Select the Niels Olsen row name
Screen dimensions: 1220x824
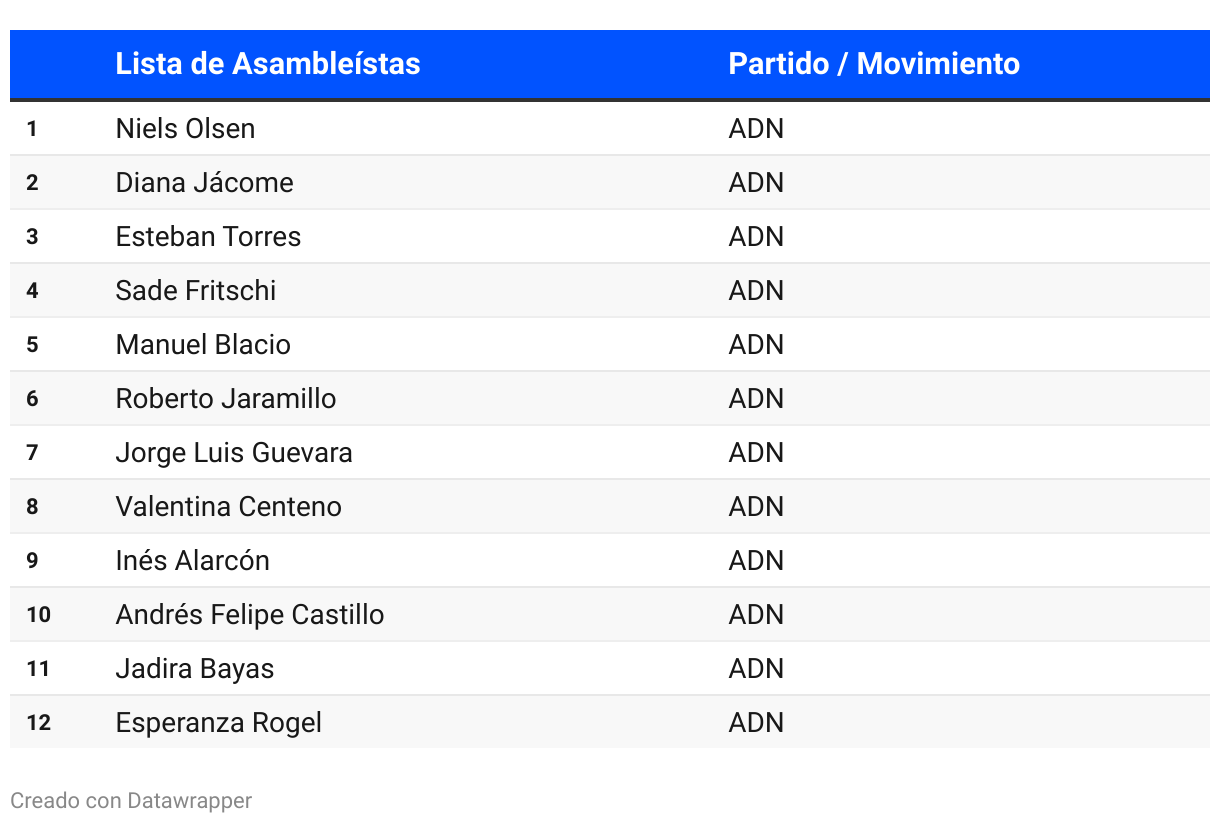pos(185,129)
